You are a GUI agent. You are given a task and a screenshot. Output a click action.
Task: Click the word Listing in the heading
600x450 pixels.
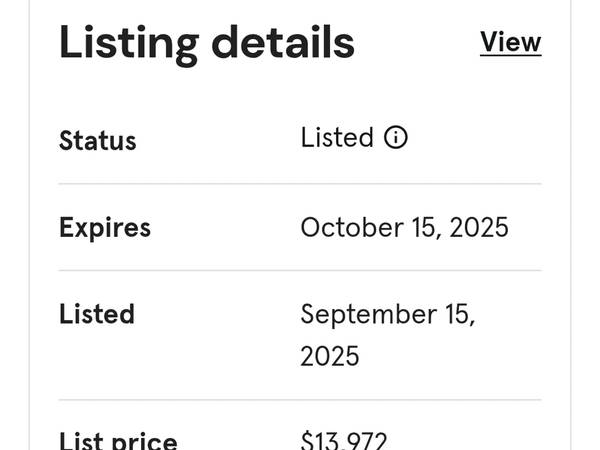(129, 44)
